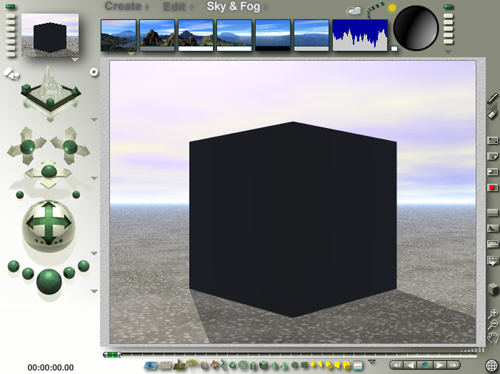Toggle the green pill button at top left
500x374 pixels.
(10, 6)
